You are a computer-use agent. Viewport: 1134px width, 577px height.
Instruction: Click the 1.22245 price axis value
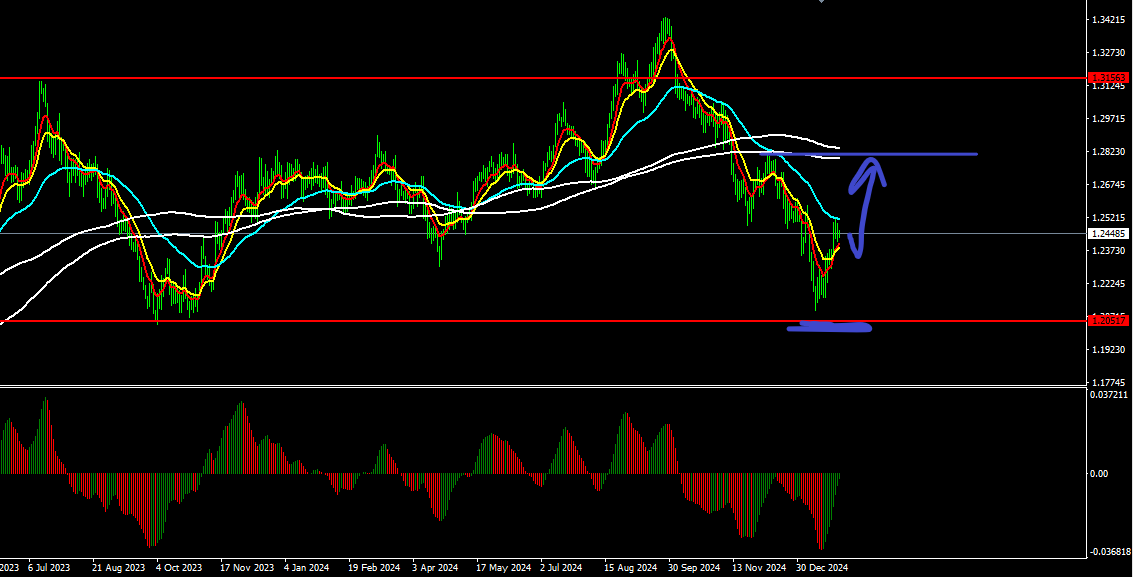(1109, 283)
